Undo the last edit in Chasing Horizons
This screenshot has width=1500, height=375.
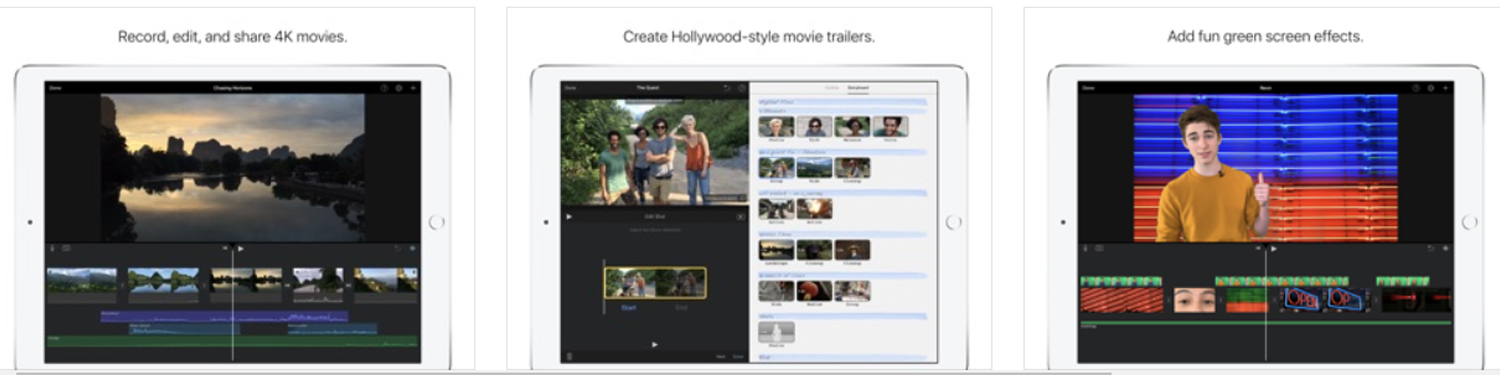(398, 248)
